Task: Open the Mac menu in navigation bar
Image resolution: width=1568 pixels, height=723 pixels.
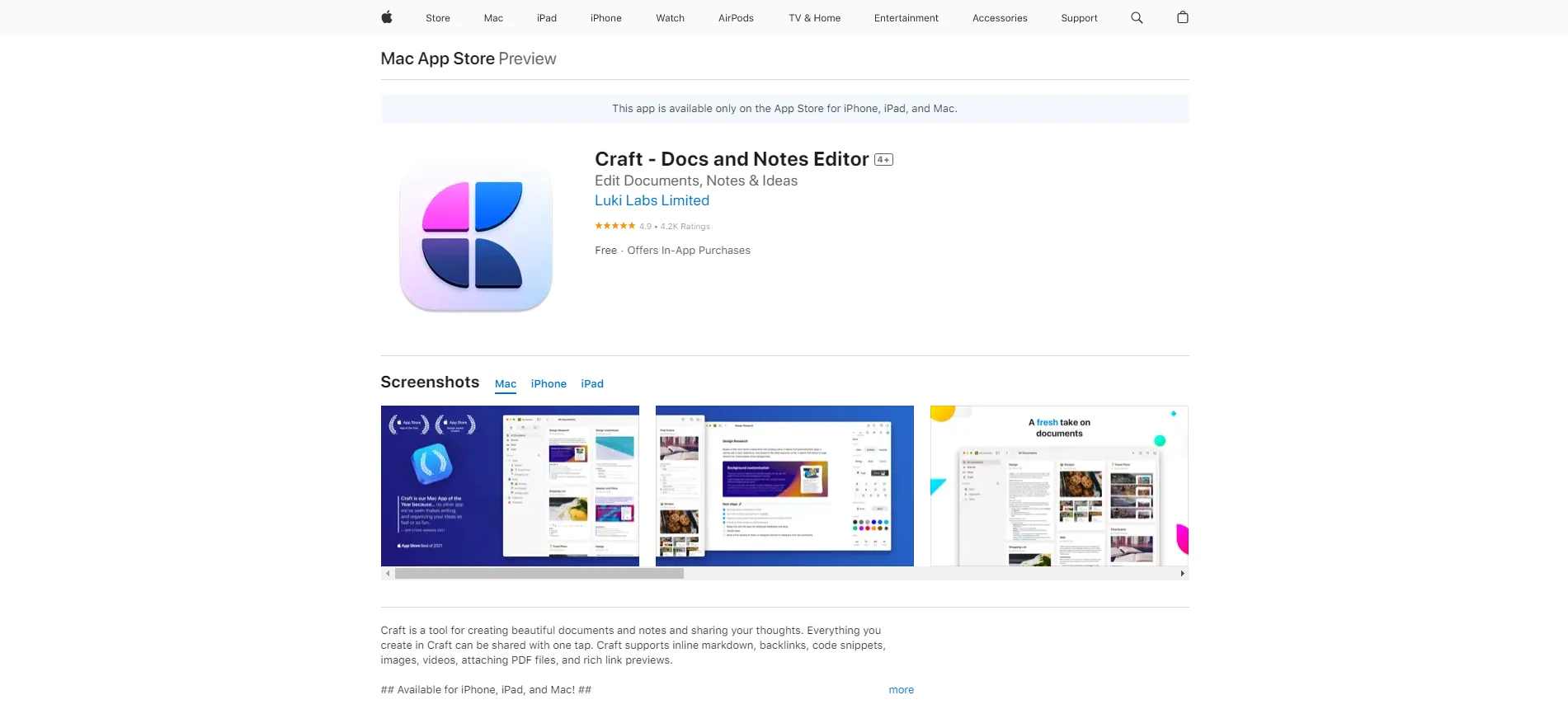Action: point(493,18)
